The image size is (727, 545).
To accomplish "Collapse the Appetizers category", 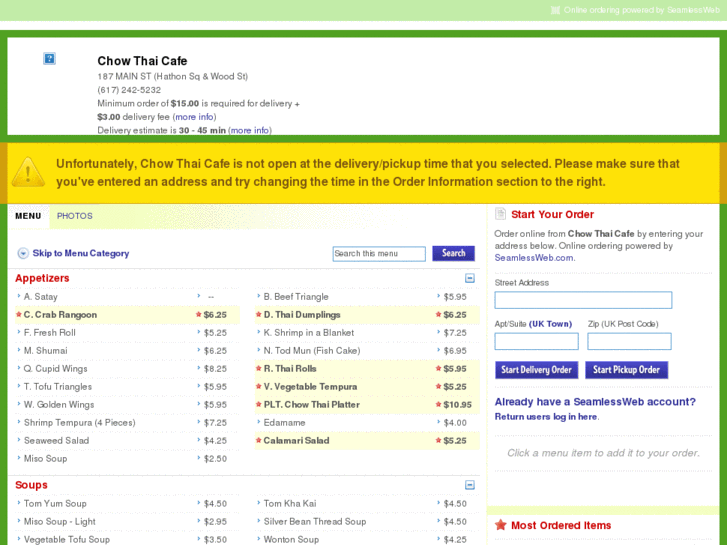I will tap(470, 278).
